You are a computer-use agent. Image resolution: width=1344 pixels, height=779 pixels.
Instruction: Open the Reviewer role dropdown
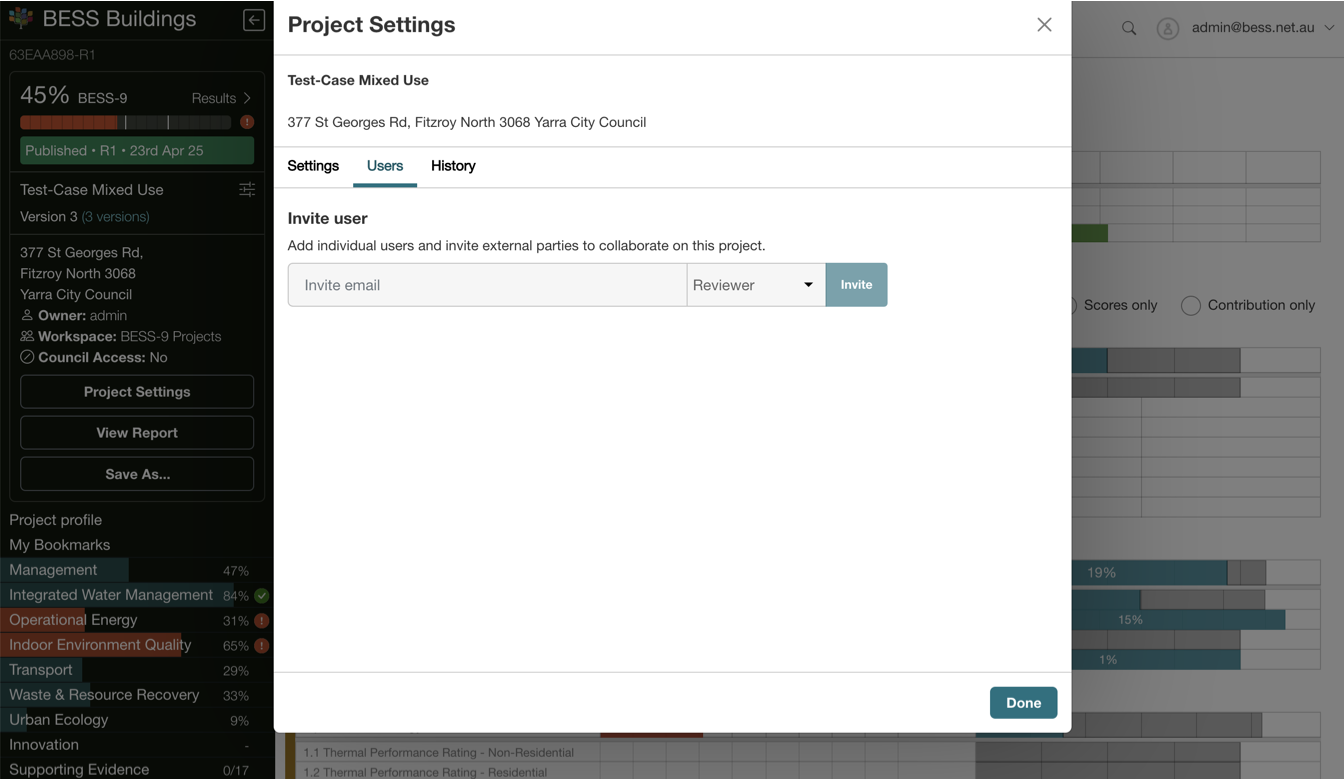[756, 285]
